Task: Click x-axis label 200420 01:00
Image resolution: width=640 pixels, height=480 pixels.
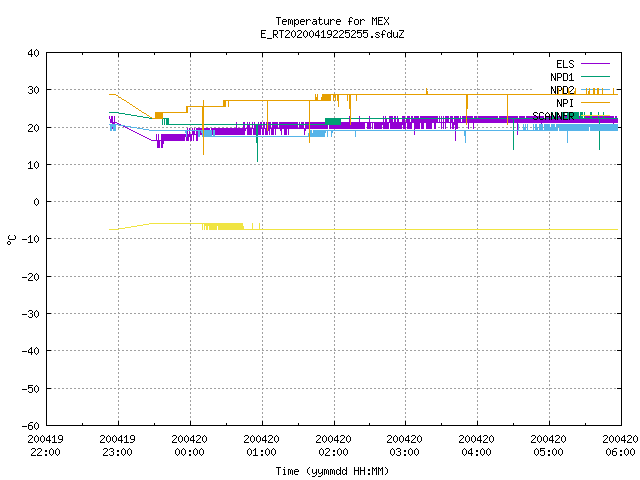Action: 261,446
